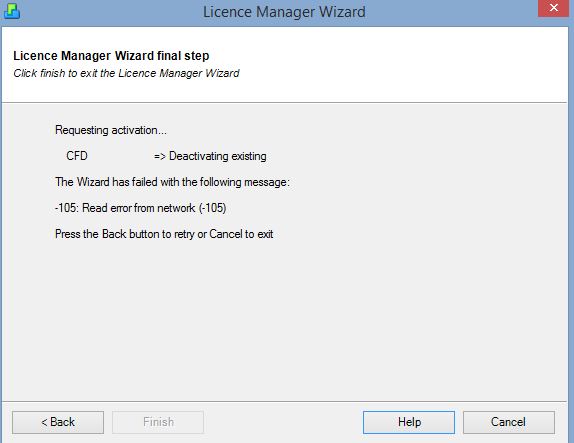Click blank white header area right of heading
This screenshot has height=443, width=574.
(x=403, y=62)
